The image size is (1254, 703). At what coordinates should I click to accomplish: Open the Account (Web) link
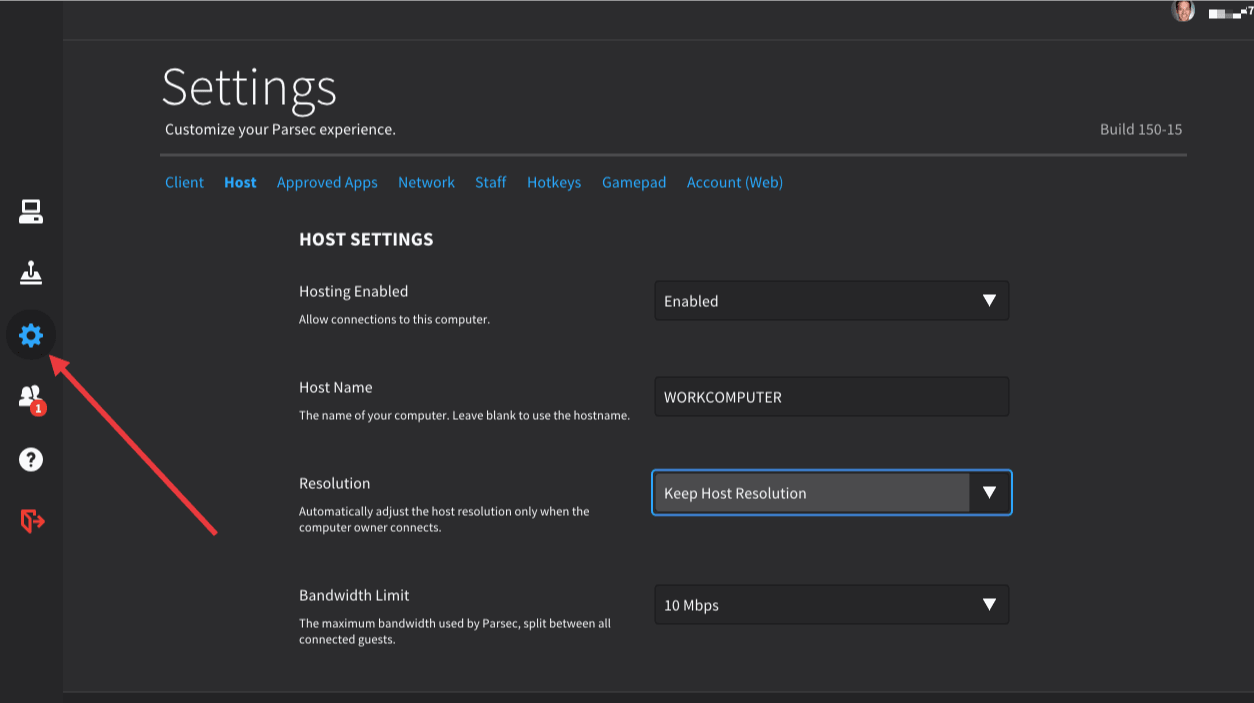click(x=734, y=182)
